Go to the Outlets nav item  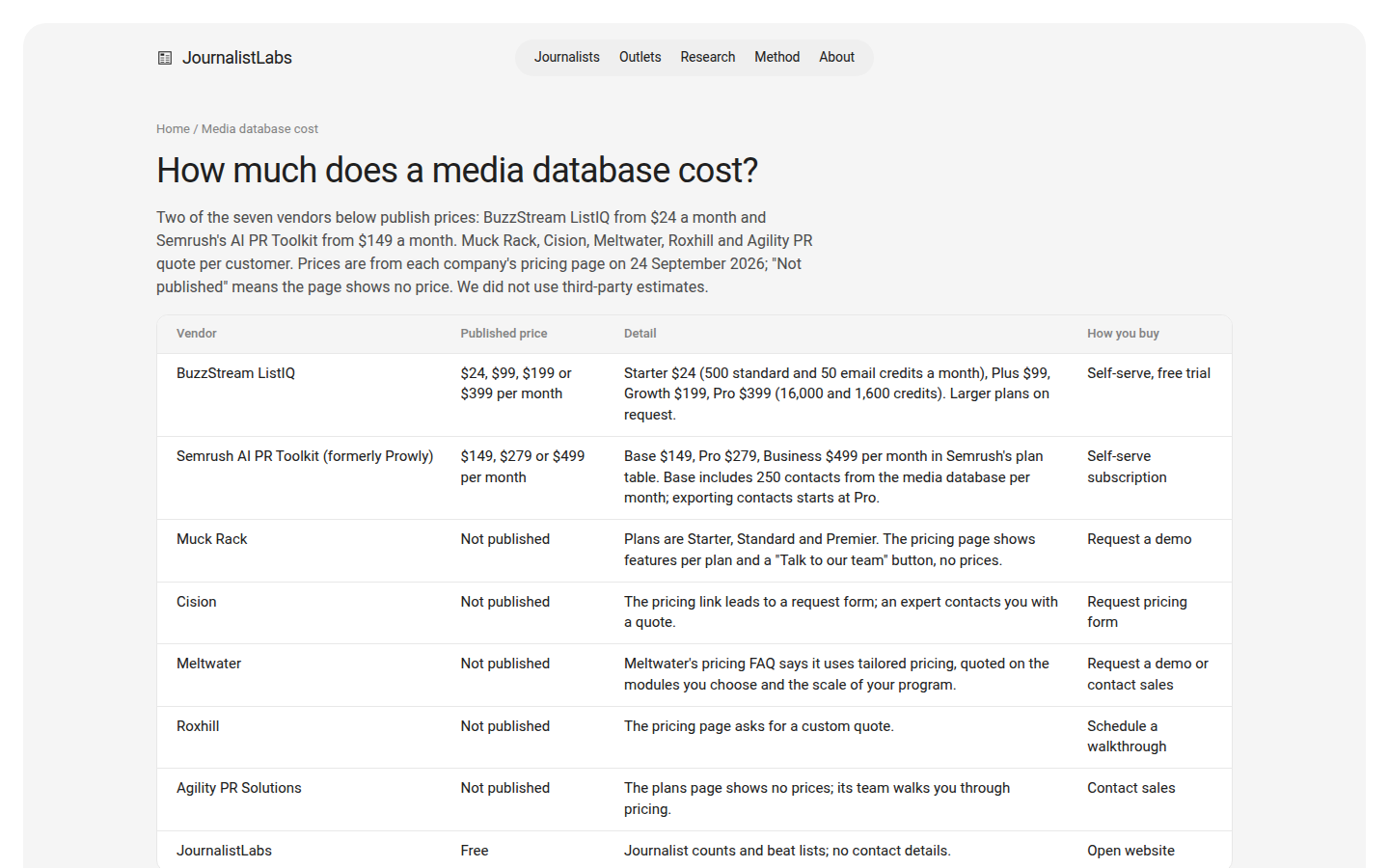tap(640, 57)
